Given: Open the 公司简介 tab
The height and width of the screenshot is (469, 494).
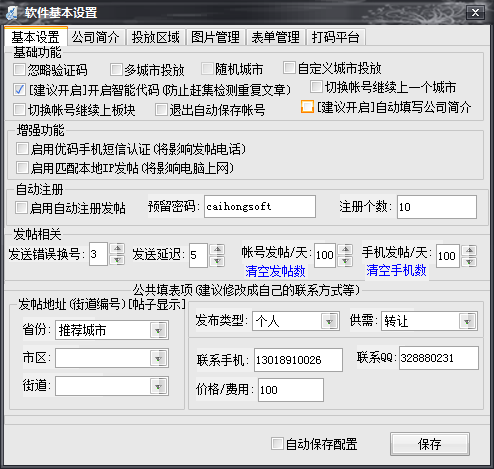Looking at the screenshot, I should coord(96,37).
